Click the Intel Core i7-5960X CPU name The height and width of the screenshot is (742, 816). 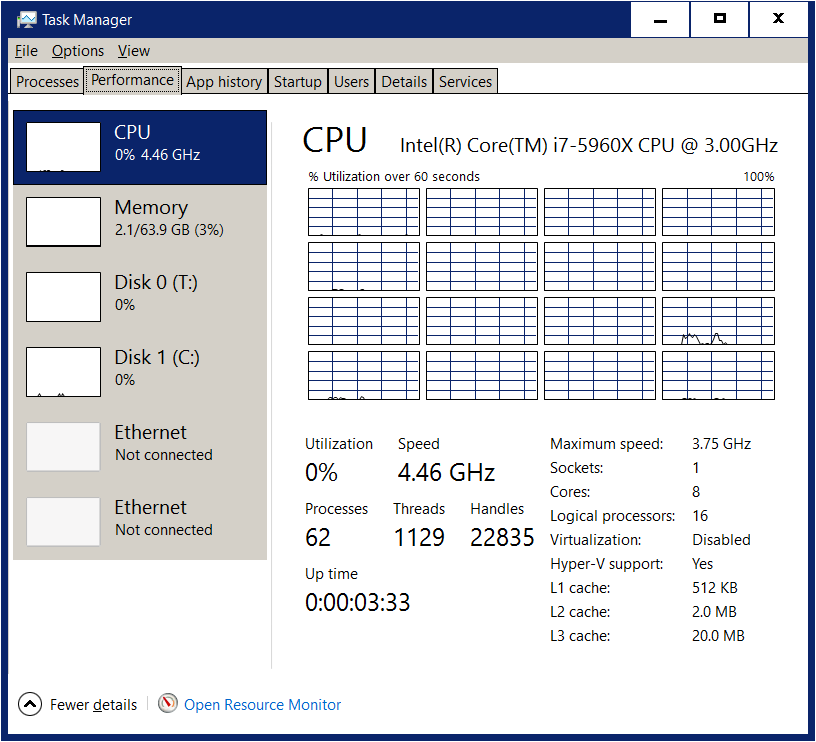click(x=589, y=146)
